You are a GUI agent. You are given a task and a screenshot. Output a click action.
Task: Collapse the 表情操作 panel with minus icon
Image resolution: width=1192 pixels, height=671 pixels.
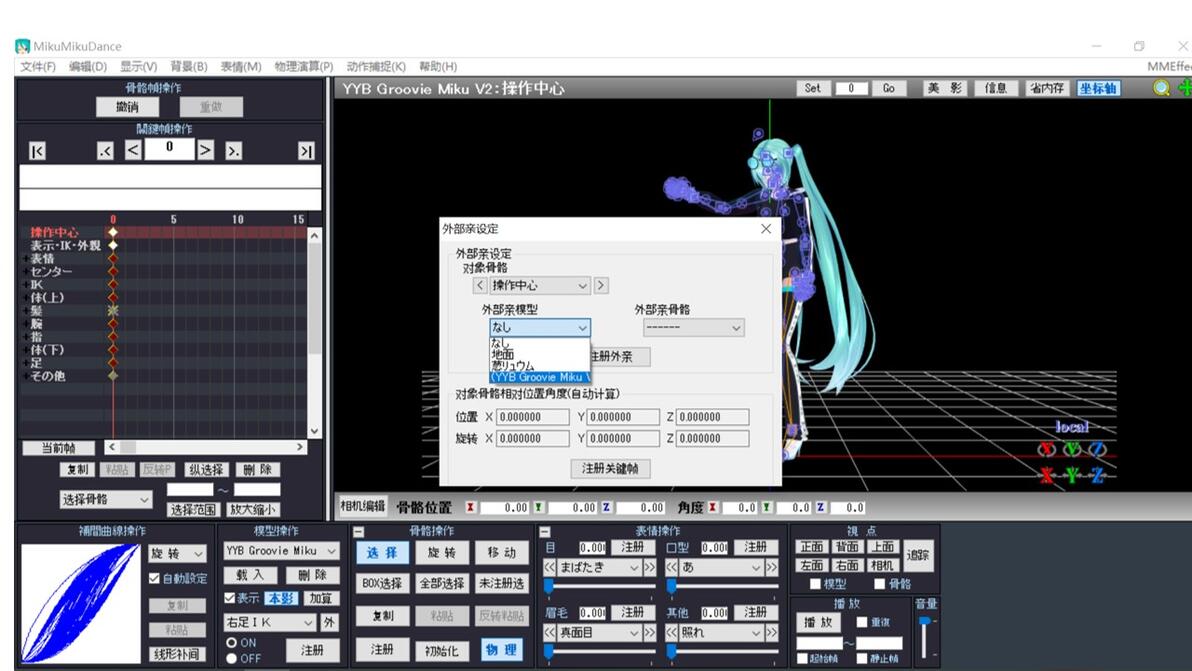(x=544, y=532)
